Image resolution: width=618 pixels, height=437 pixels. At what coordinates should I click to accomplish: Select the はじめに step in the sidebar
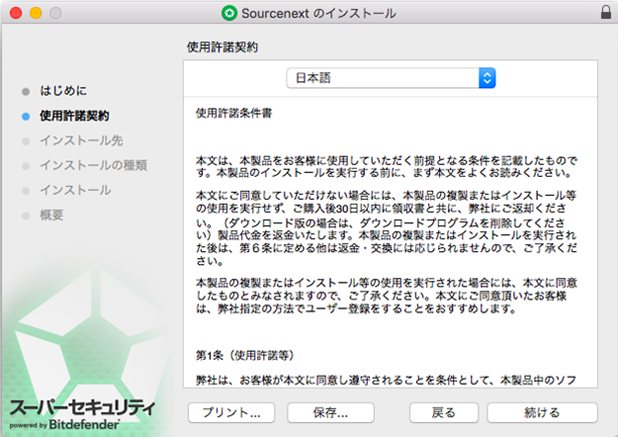click(63, 91)
